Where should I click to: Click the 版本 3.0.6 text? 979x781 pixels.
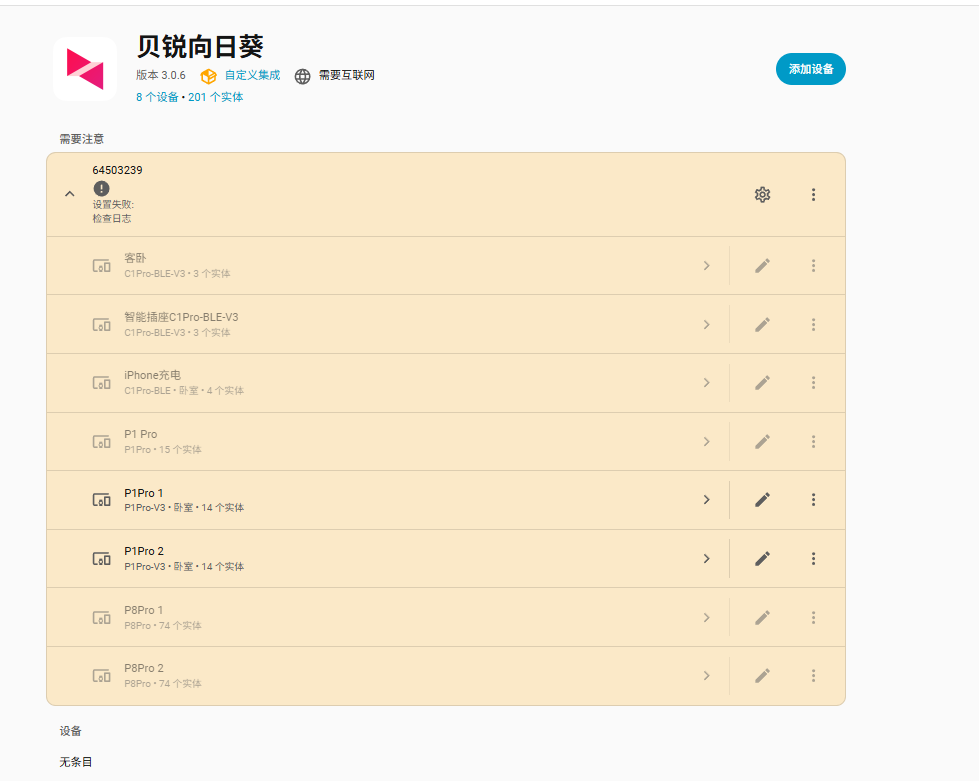[x=160, y=76]
